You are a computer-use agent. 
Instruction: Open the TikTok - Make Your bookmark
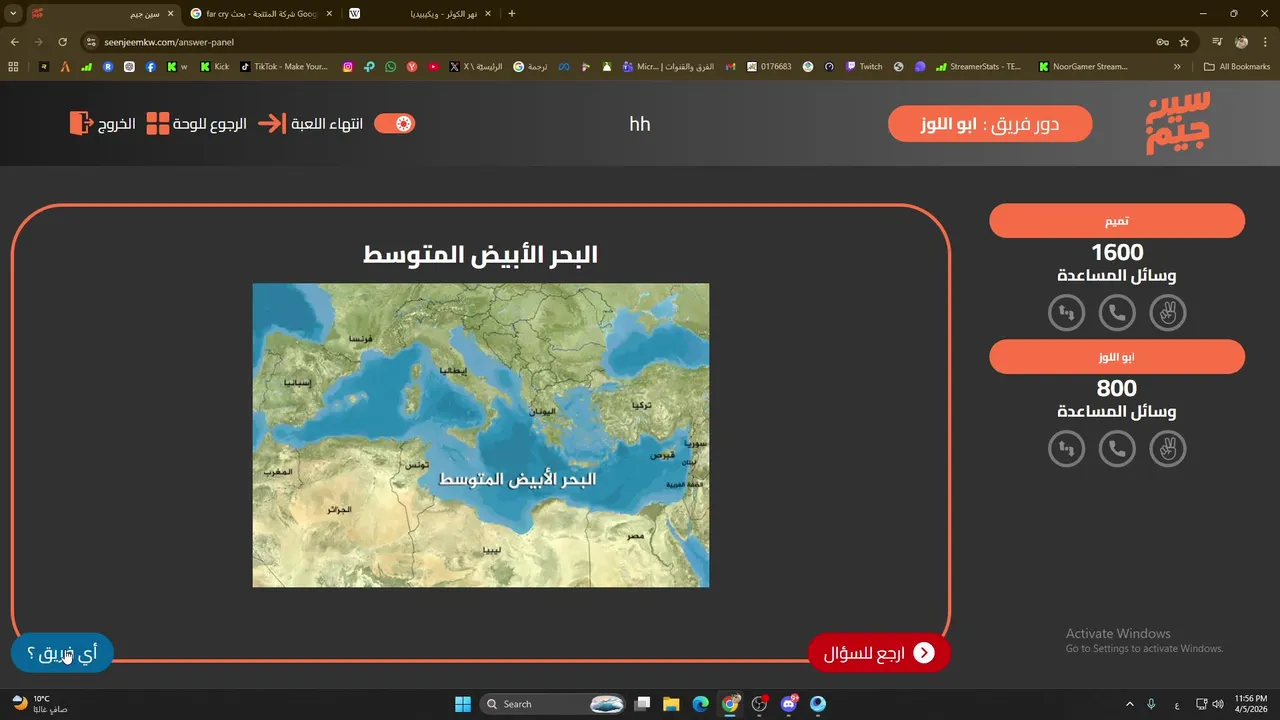coord(284,67)
